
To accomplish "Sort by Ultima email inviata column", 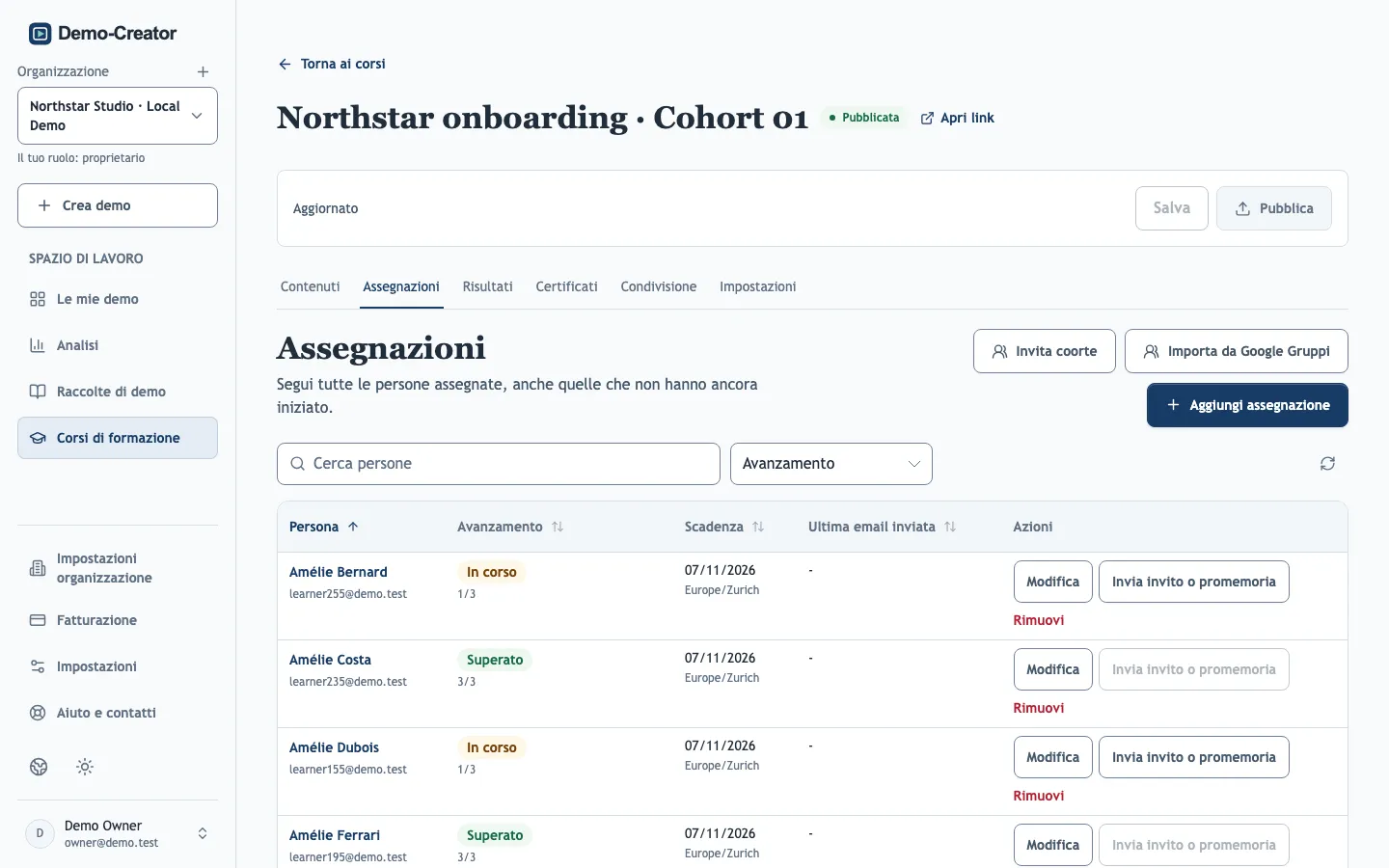I will pos(882,527).
